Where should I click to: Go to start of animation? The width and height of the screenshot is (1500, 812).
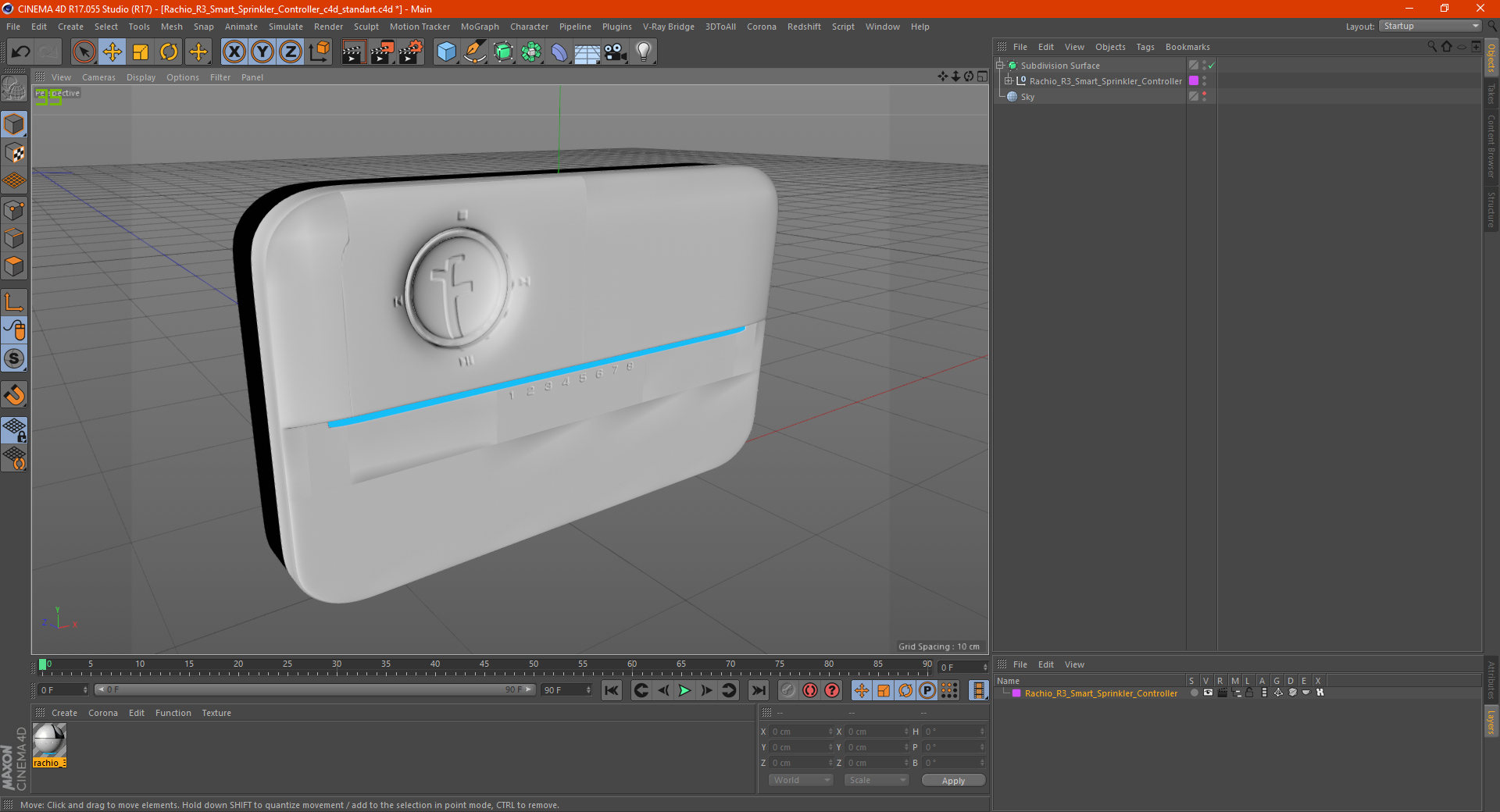coord(612,690)
